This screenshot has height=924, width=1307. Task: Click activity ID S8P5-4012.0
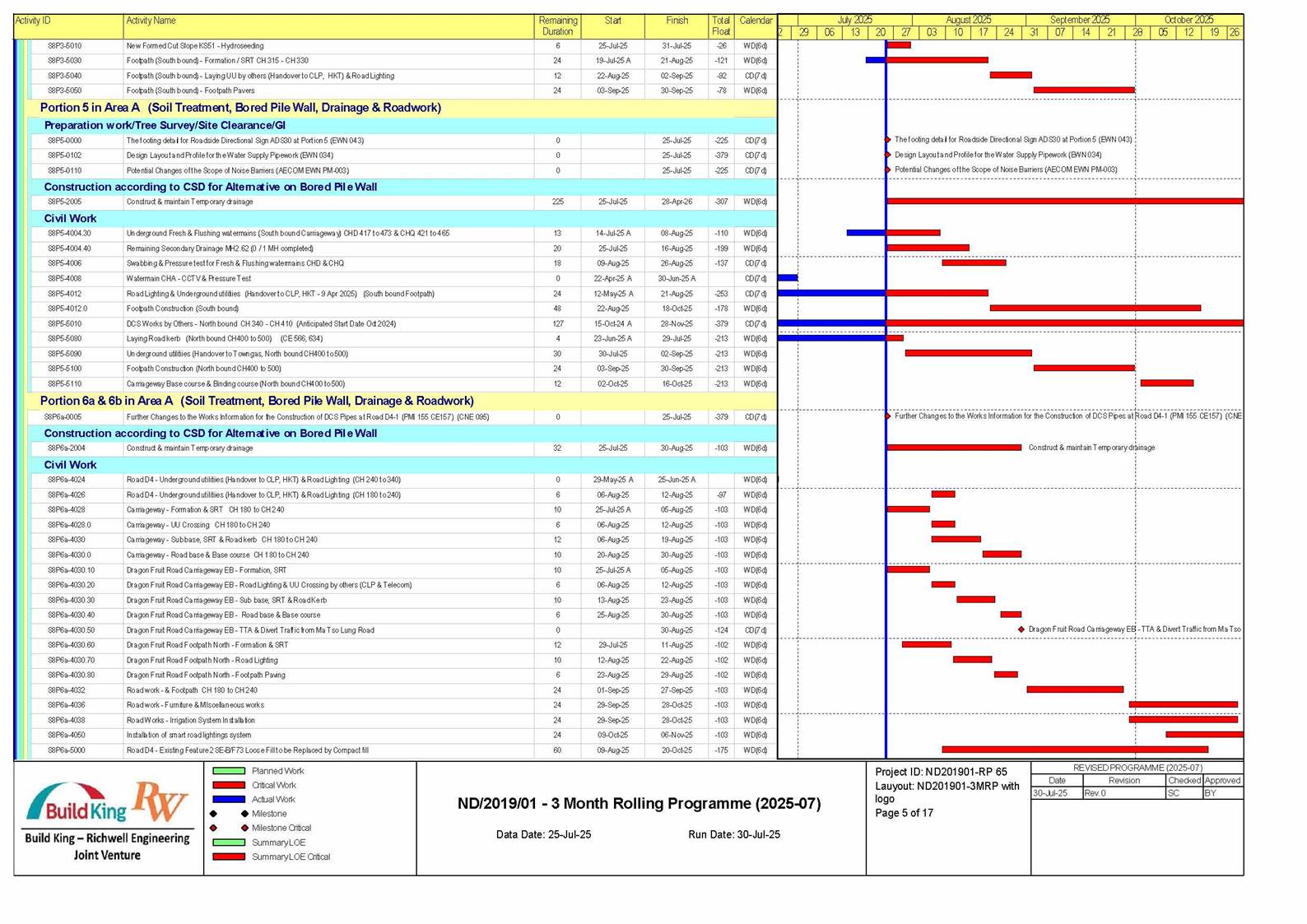click(67, 309)
